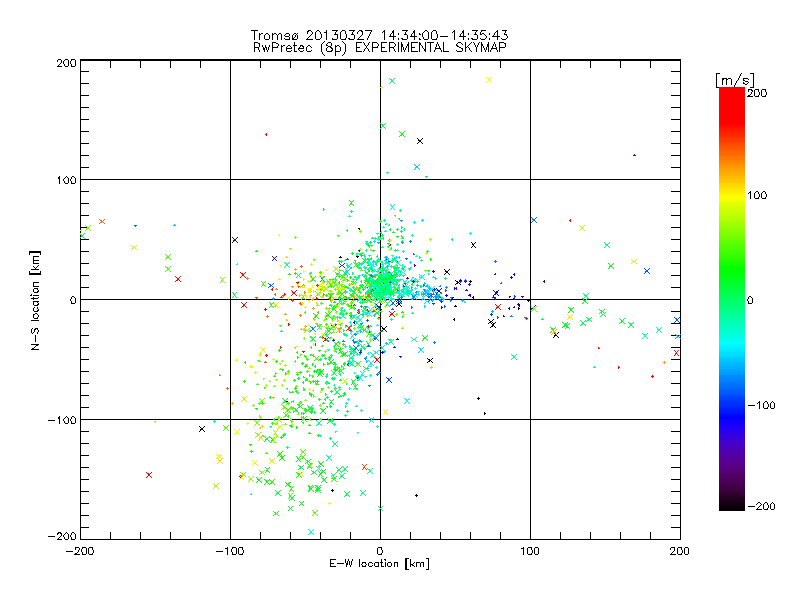Click the y-axis tick label -100
800x600 pixels.
pyautogui.click(x=62, y=420)
